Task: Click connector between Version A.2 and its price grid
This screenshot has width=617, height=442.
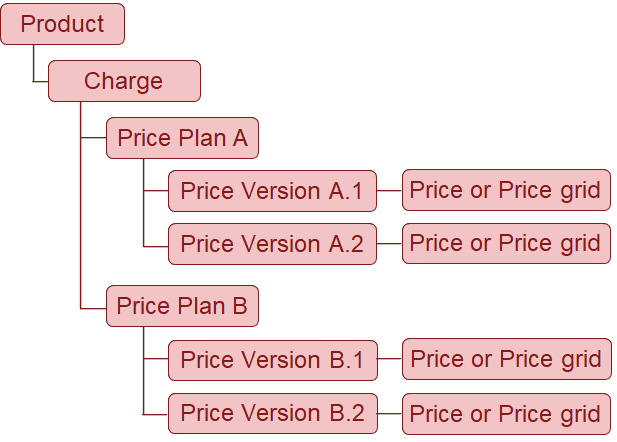Action: (390, 244)
